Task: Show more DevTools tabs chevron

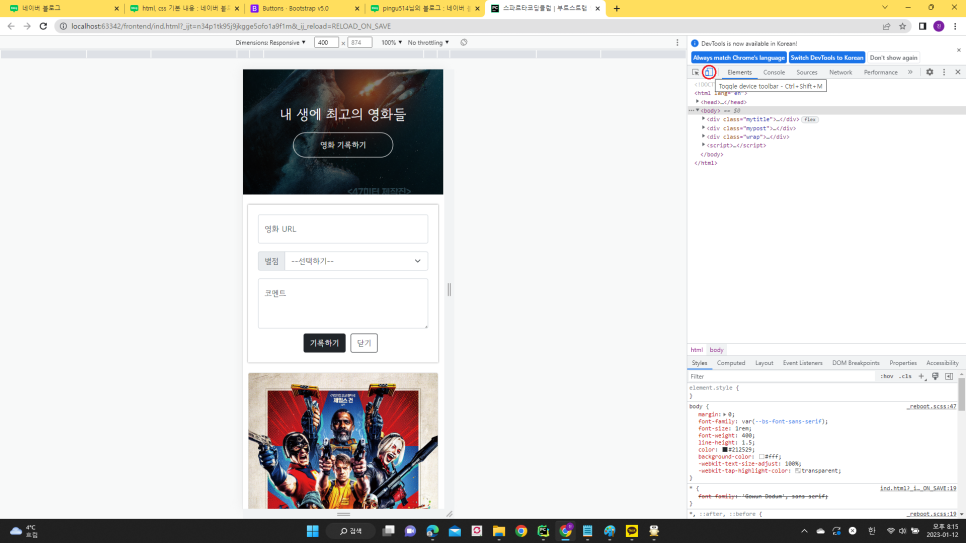Action: (910, 72)
